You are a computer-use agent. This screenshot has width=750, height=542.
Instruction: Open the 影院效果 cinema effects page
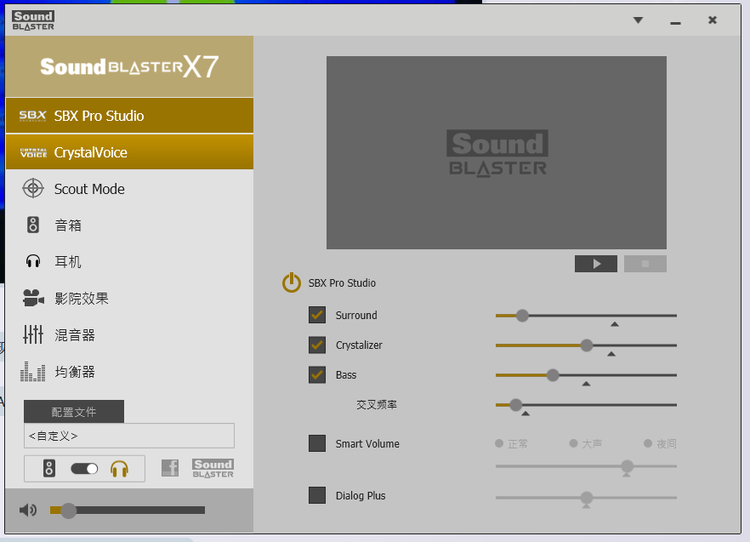point(80,299)
